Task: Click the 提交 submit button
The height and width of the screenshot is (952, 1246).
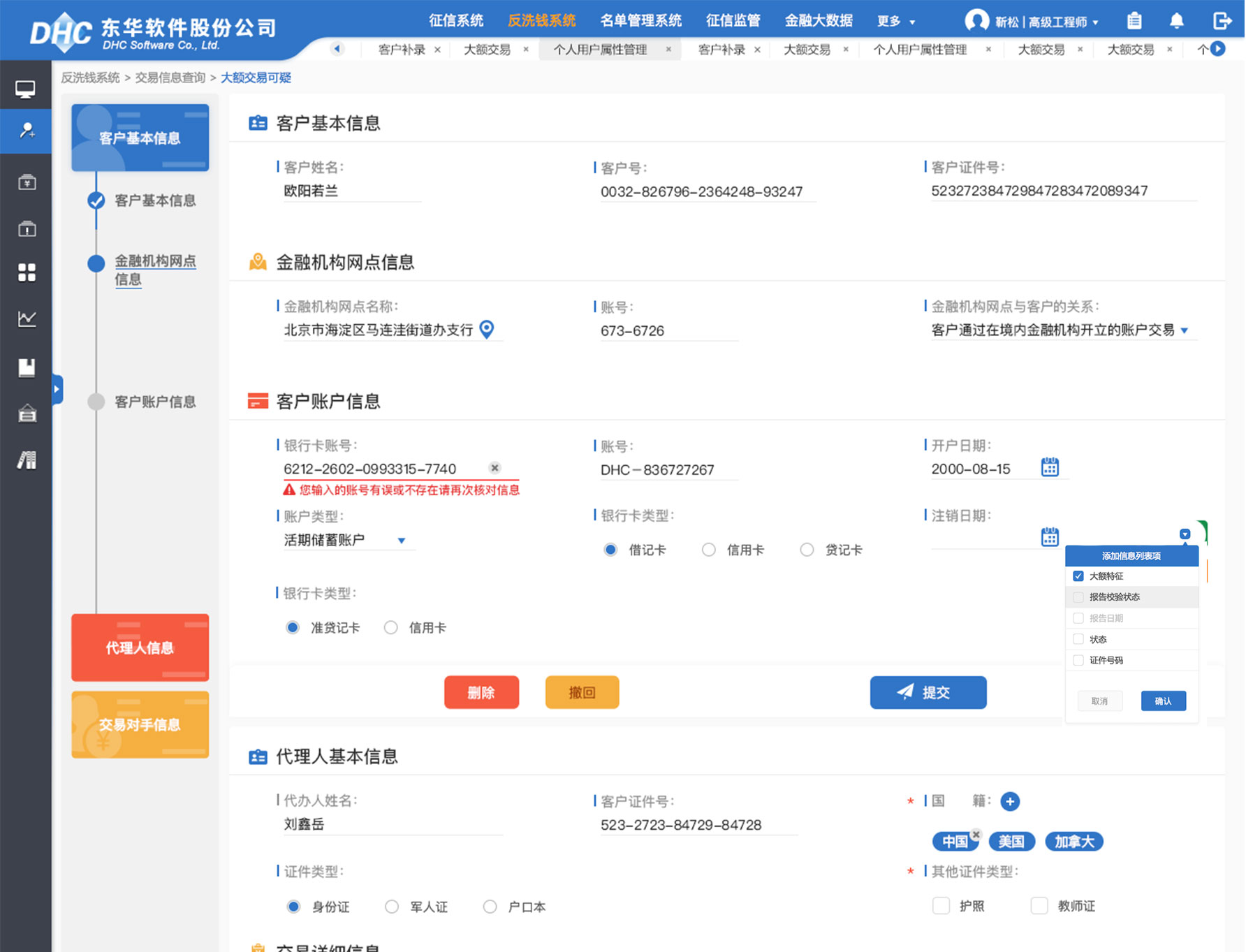Action: pos(928,692)
